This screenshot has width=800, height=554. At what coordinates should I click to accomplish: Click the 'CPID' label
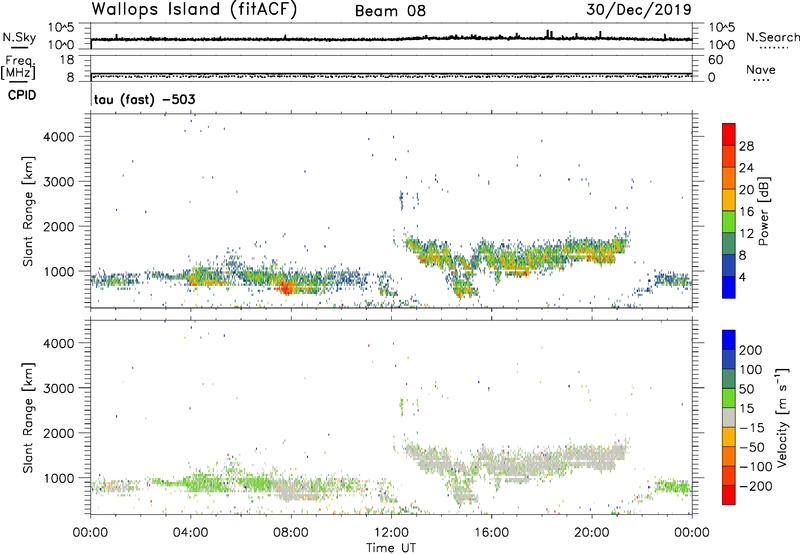click(x=22, y=95)
